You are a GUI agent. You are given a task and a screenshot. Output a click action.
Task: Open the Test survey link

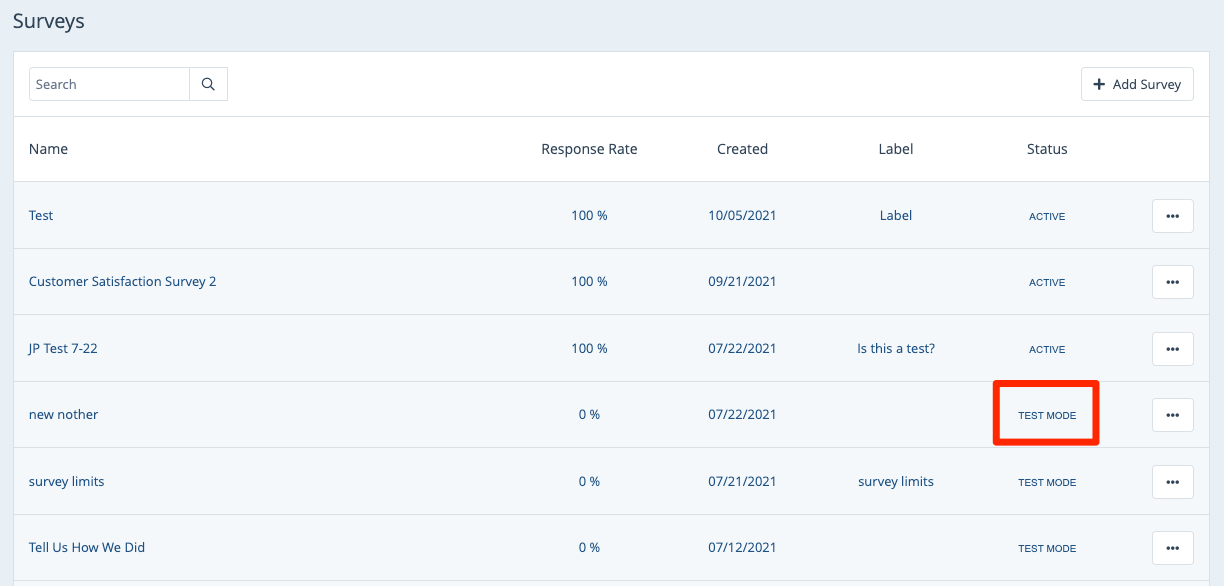[41, 216]
